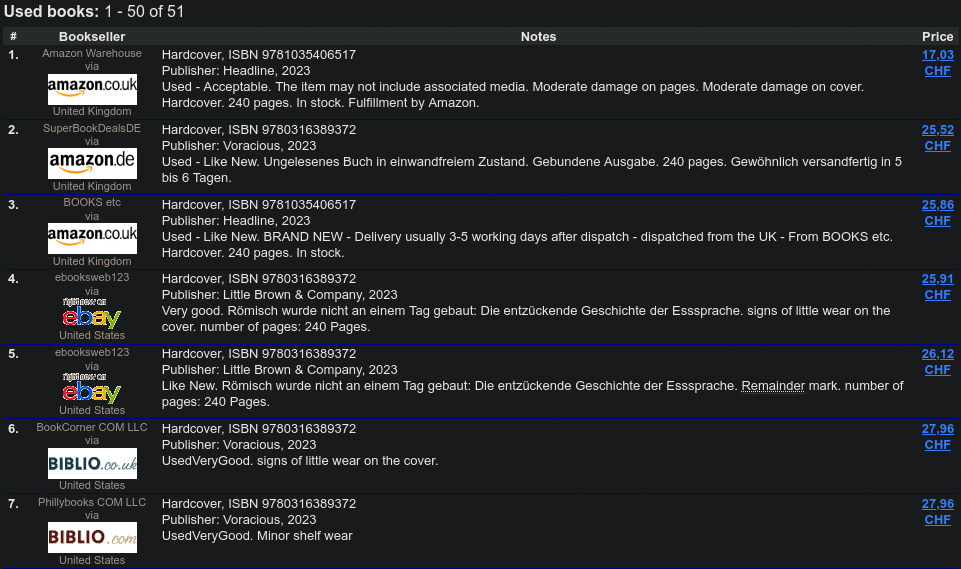Viewport: 961px width, 569px height.
Task: Click the Bookseller column header
Action: (92, 37)
